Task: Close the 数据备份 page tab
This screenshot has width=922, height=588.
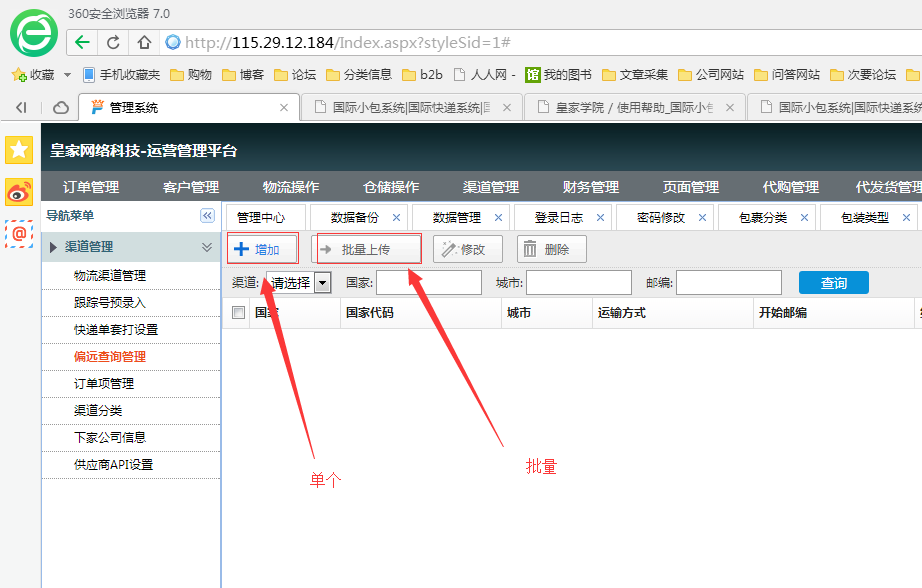Action: click(x=396, y=218)
